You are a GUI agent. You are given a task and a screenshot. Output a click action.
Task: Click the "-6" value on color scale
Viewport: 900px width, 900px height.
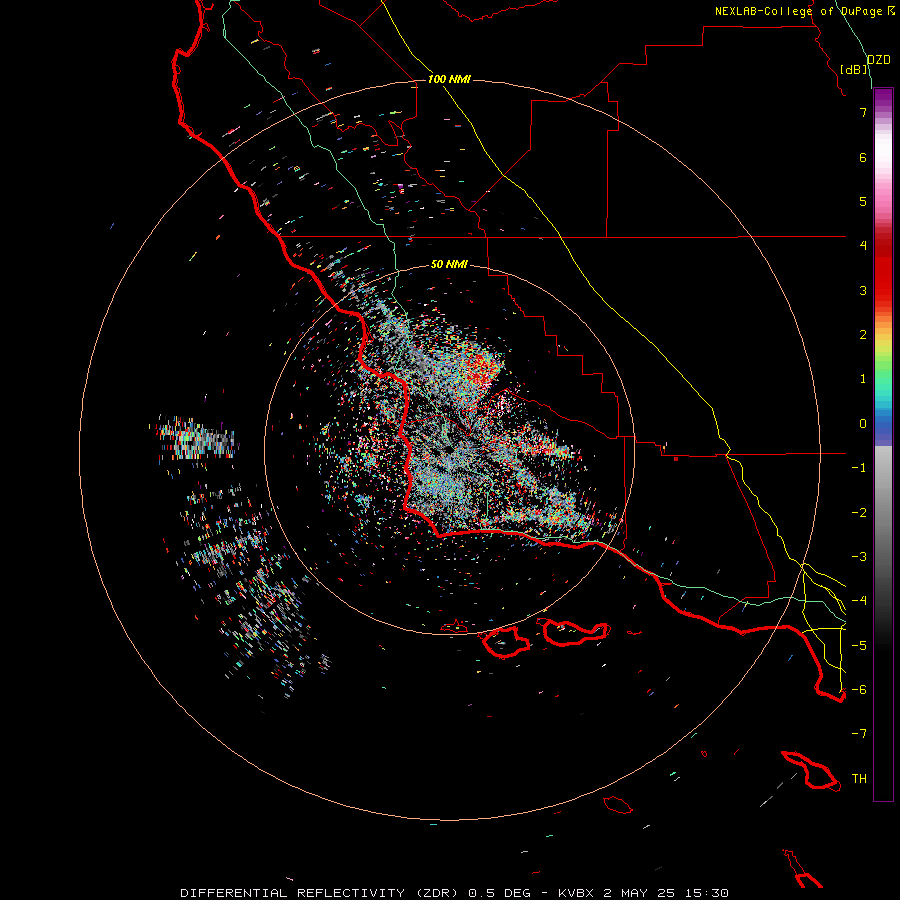(859, 690)
